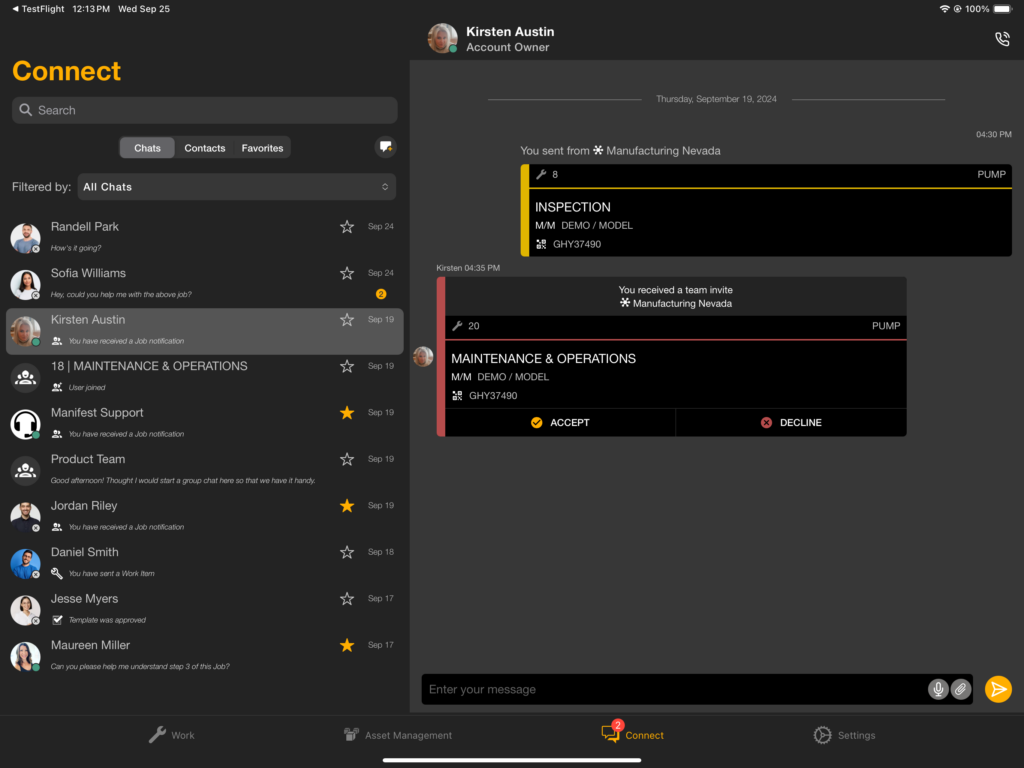Screen dimensions: 1024x768
Task: Unfavorite Maureen Miller star
Action: (347, 645)
